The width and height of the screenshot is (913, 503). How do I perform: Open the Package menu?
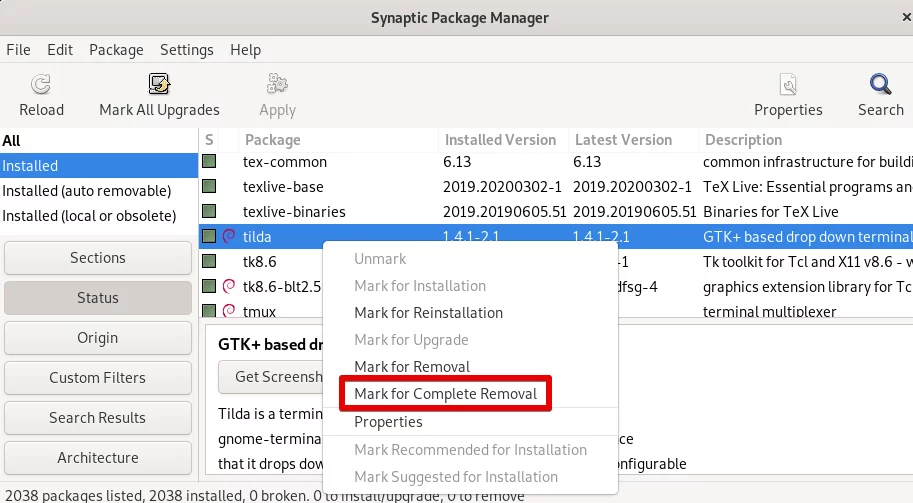click(116, 50)
